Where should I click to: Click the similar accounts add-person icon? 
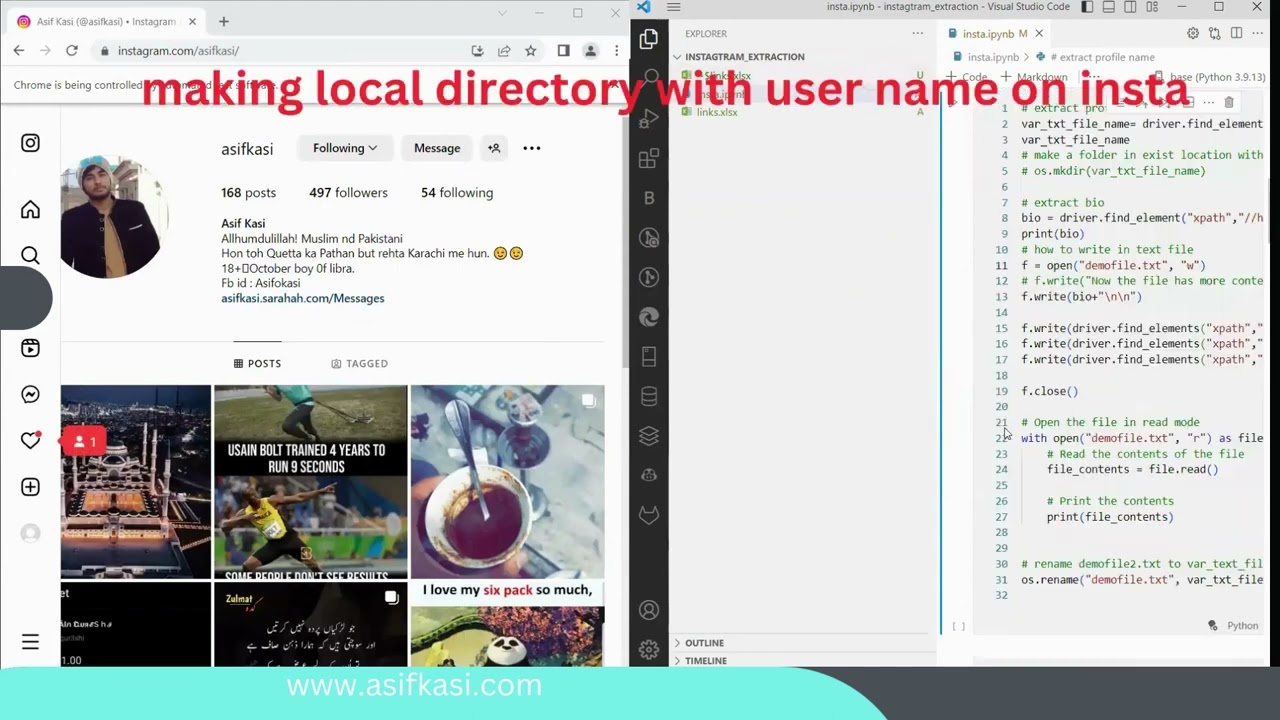pos(494,148)
